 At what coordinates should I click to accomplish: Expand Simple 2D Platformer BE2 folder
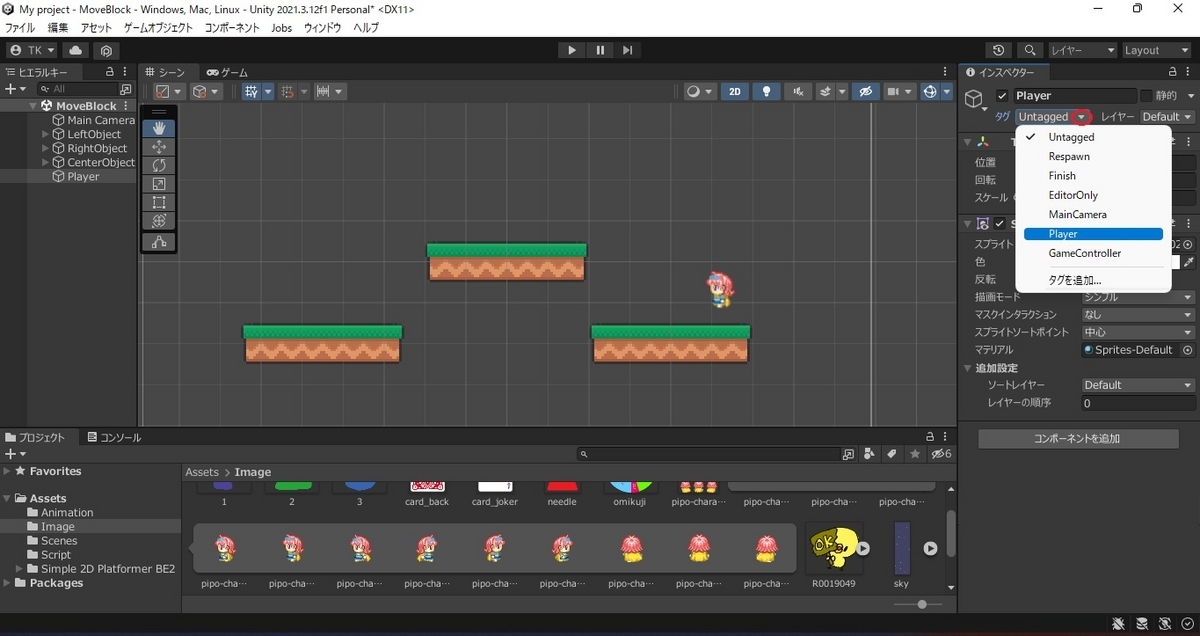[19, 568]
